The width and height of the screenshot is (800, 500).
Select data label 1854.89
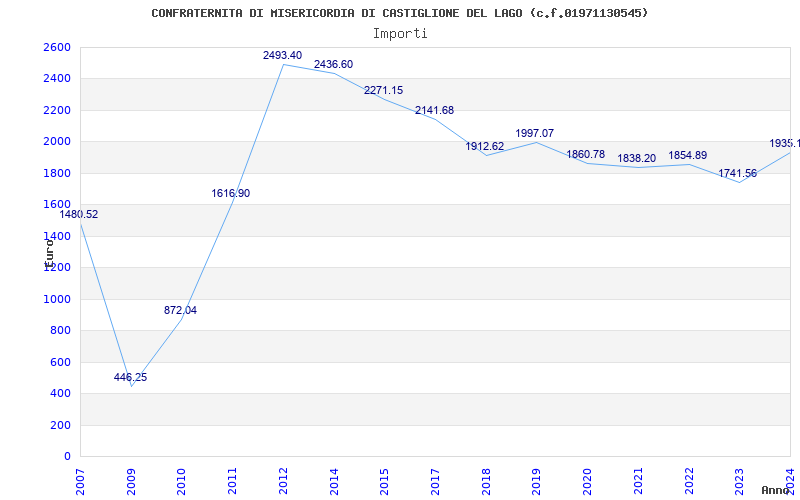(687, 155)
